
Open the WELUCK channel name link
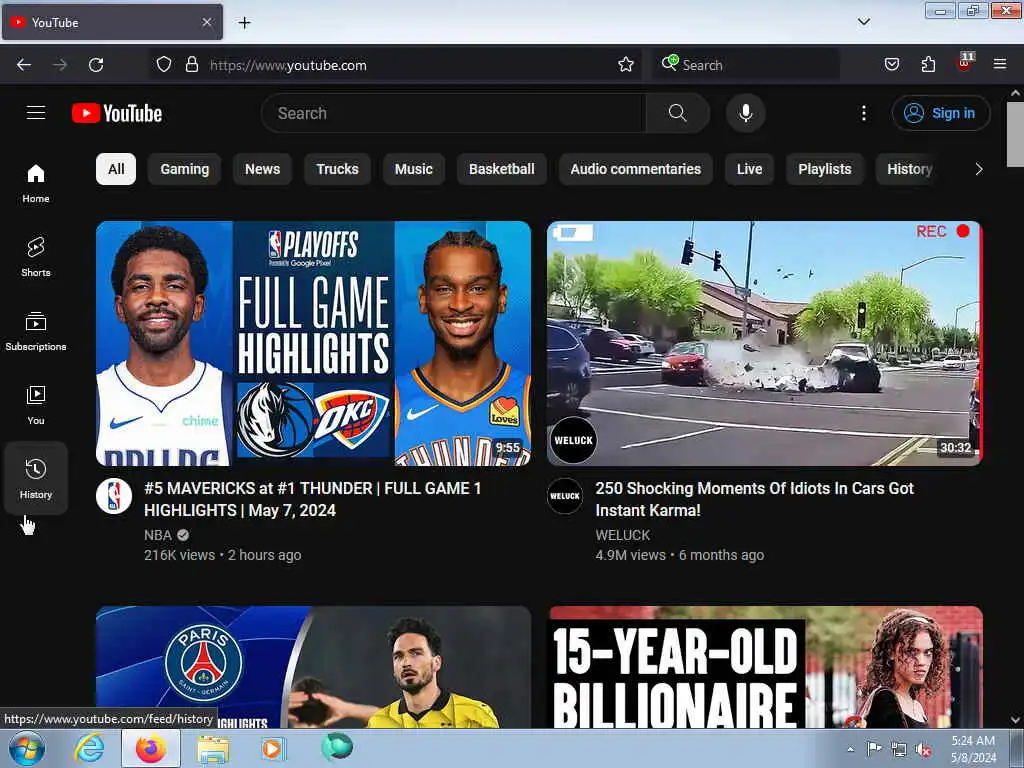pyautogui.click(x=622, y=535)
